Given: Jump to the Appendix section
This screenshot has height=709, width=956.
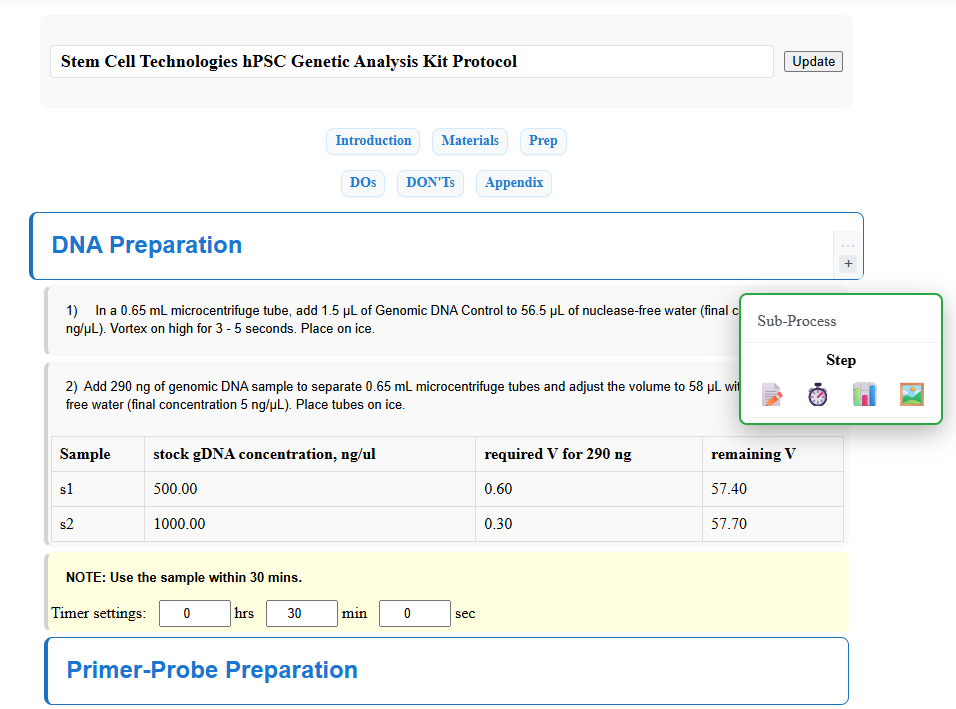Looking at the screenshot, I should tap(513, 183).
